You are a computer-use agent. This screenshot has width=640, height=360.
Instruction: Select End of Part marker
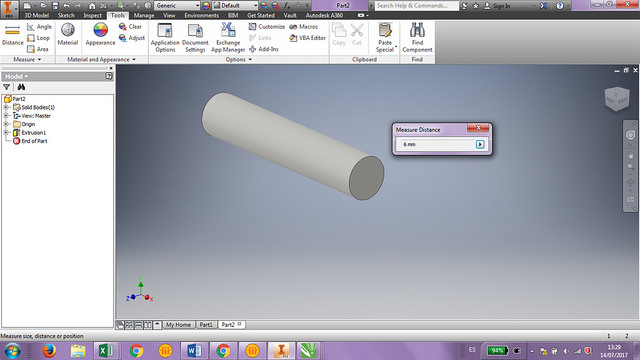point(30,141)
